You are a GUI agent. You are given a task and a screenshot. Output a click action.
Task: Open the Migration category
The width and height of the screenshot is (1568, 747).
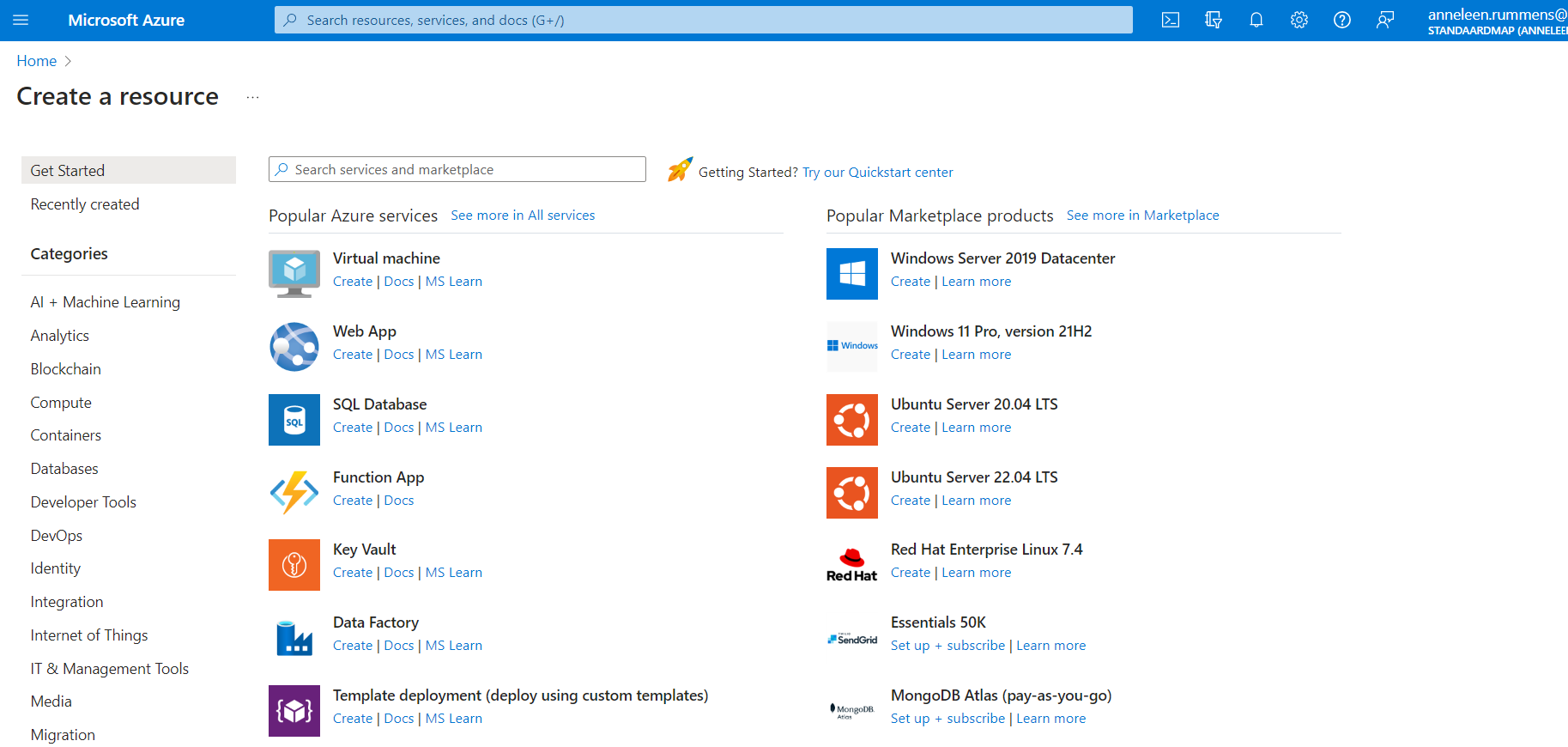coord(63,735)
